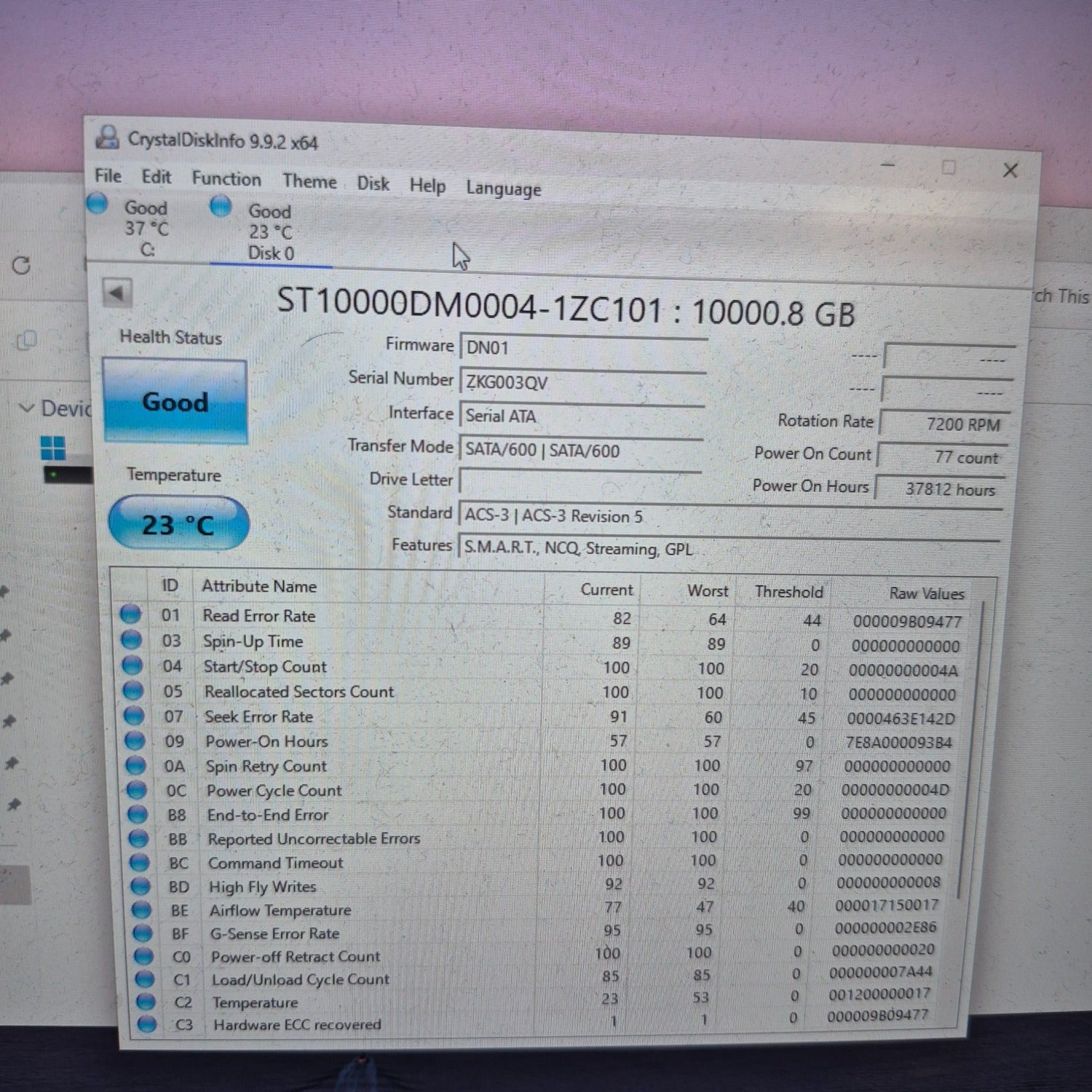Select the Airflow Temperature attribute name
Viewport: 1092px width, 1092px height.
(x=280, y=910)
